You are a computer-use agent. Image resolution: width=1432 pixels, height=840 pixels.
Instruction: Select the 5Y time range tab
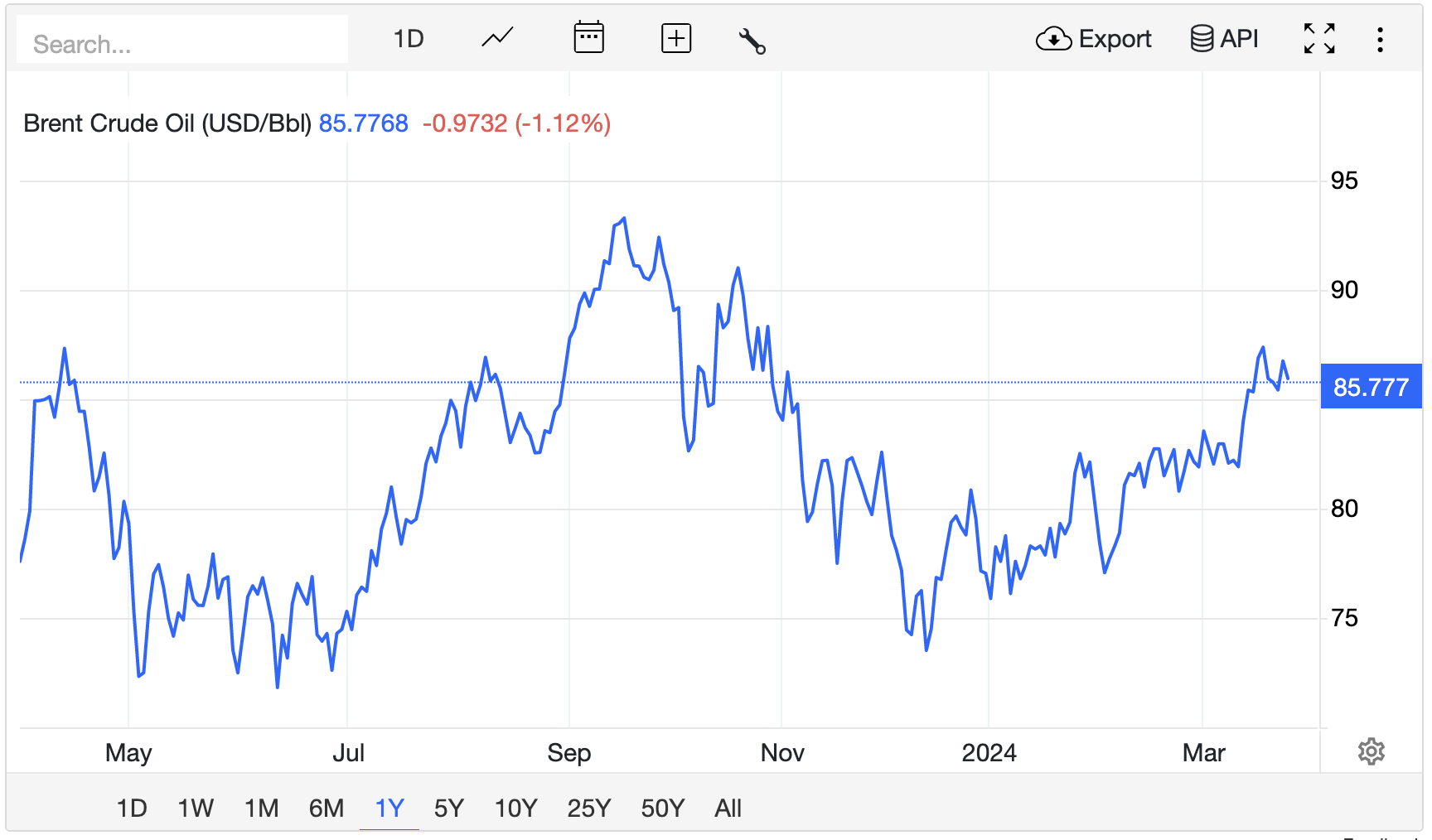pos(449,808)
